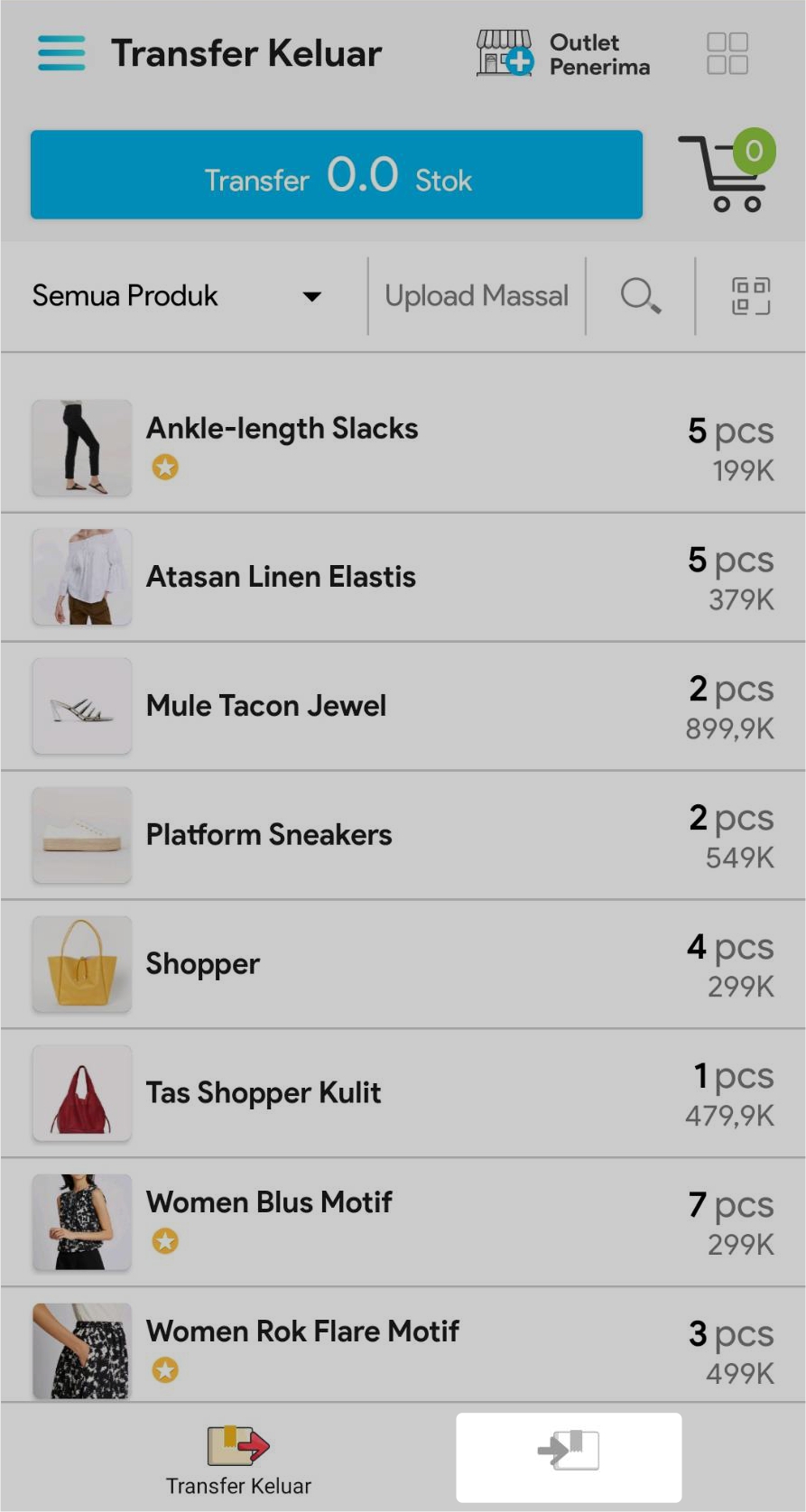Tap the Outlet Penerima store icon

[x=504, y=53]
